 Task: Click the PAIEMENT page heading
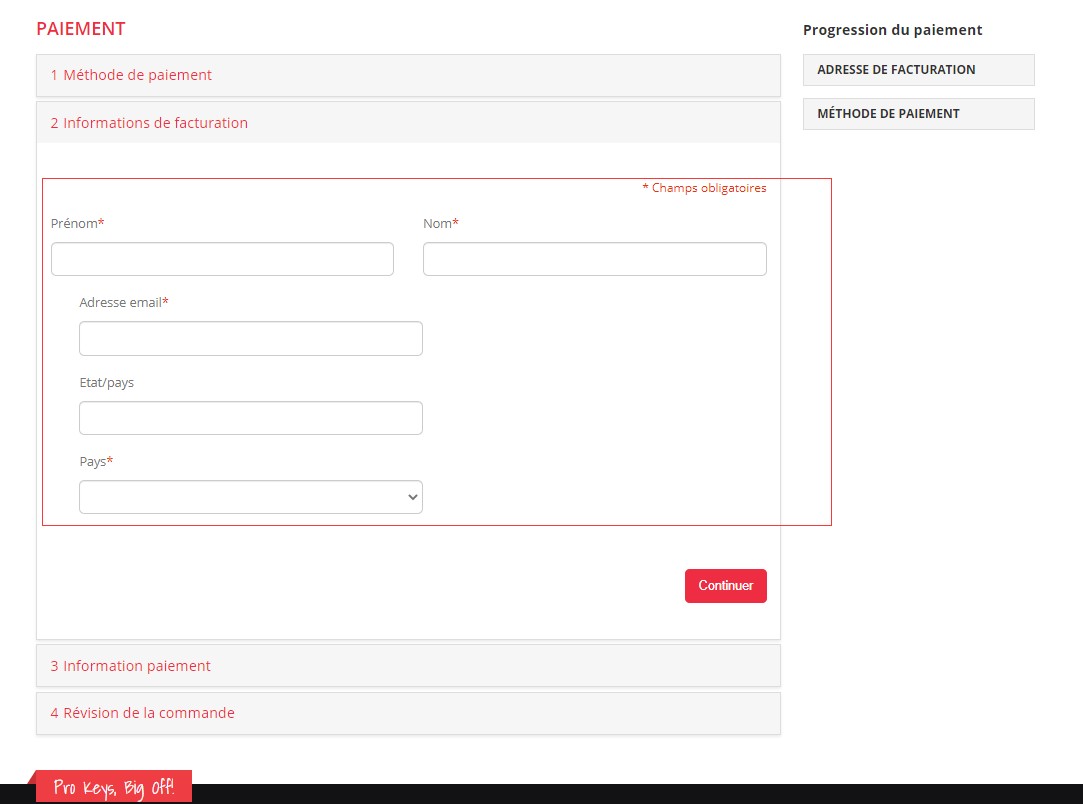[x=81, y=29]
